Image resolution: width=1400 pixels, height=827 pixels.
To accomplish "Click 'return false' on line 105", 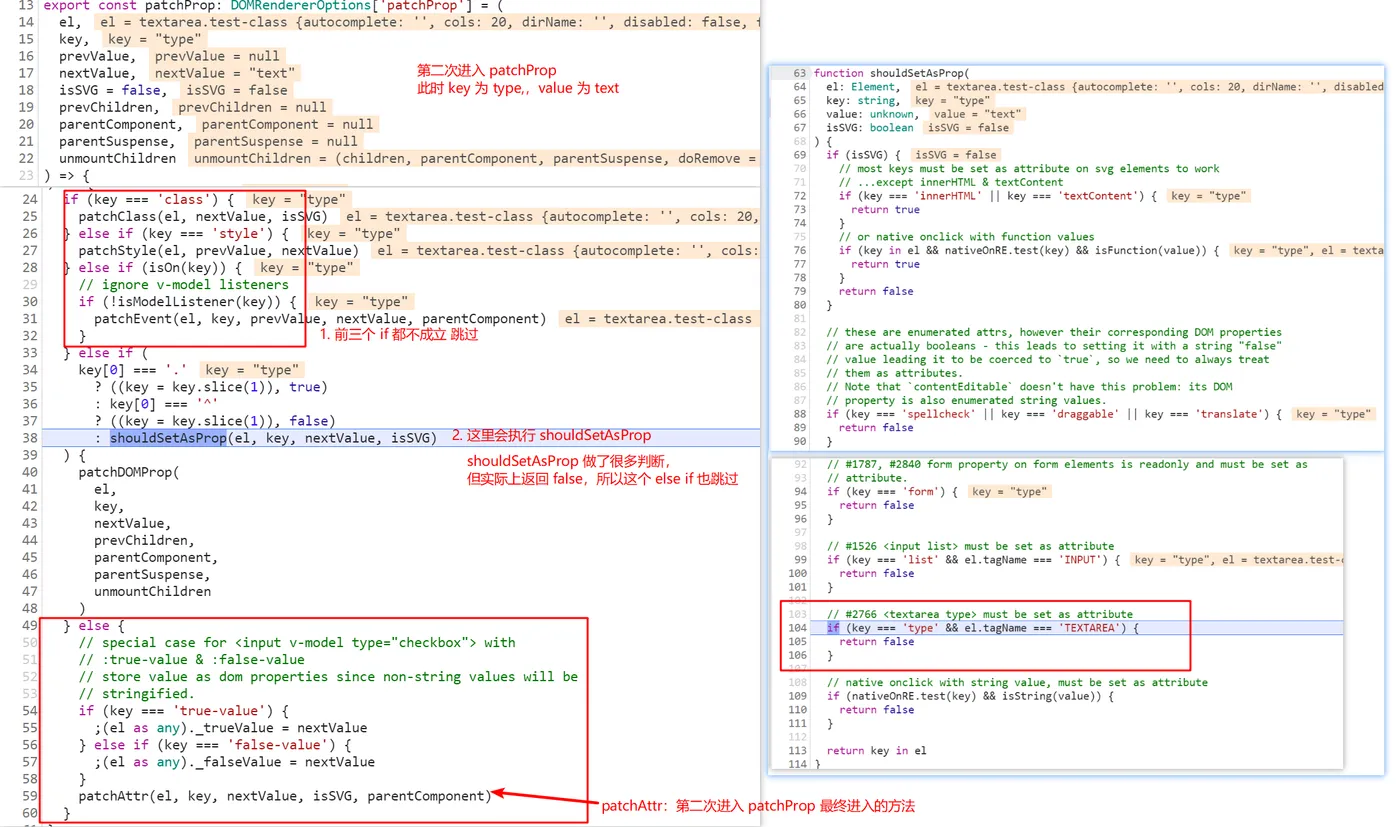I will pyautogui.click(x=876, y=641).
